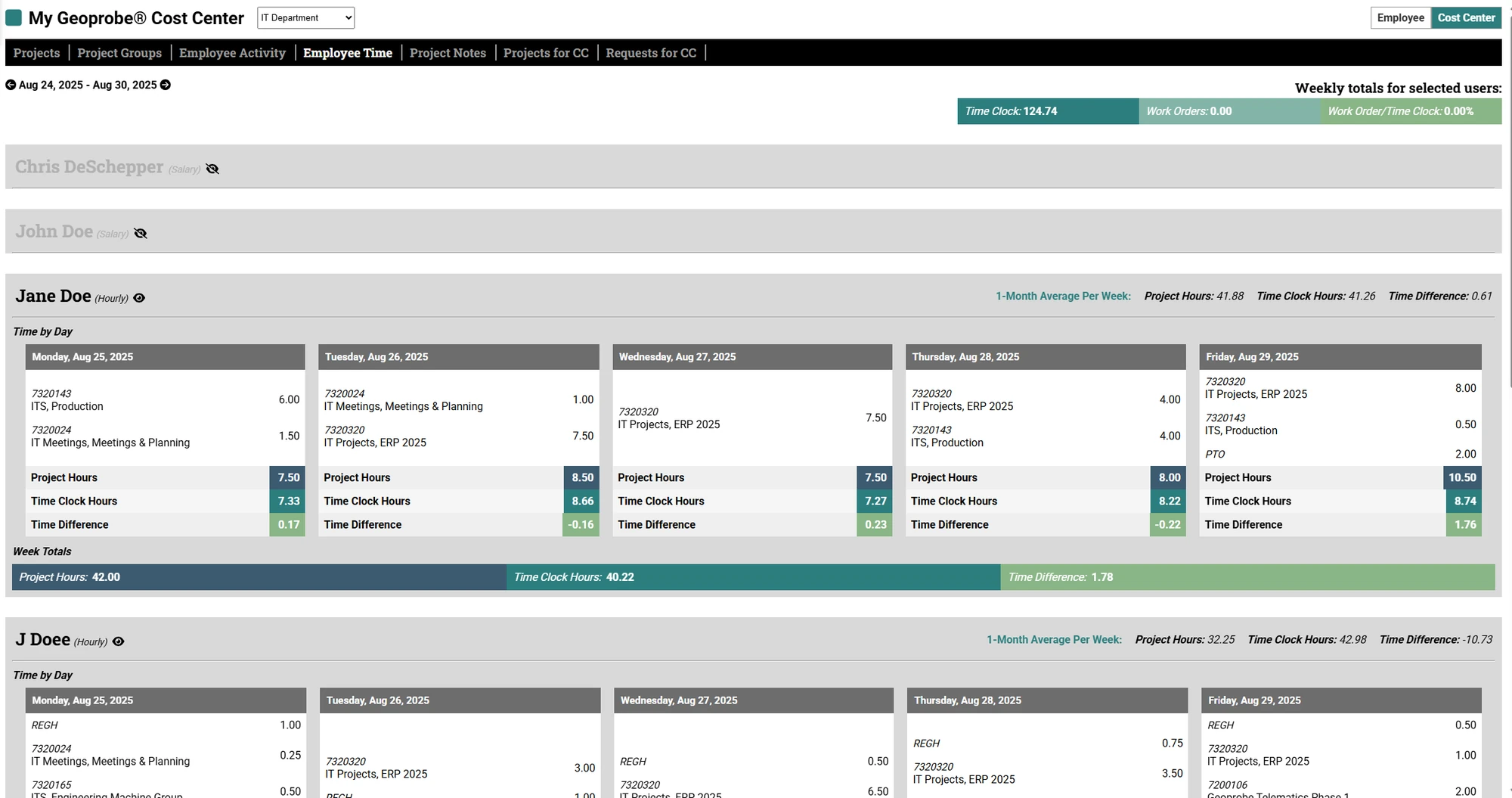Open Requests for CC tab
Image resolution: width=1512 pixels, height=798 pixels.
click(651, 53)
